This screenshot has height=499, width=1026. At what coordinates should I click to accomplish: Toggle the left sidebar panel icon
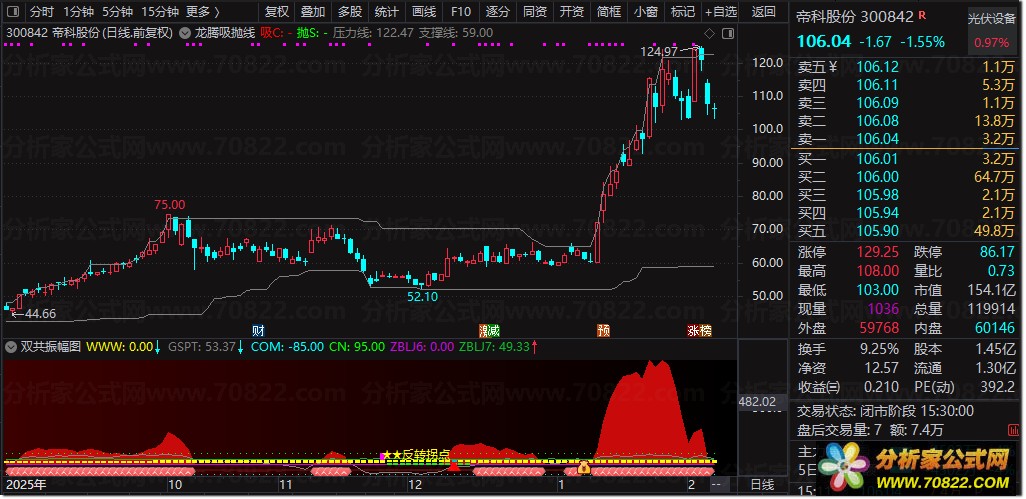pyautogui.click(x=12, y=11)
